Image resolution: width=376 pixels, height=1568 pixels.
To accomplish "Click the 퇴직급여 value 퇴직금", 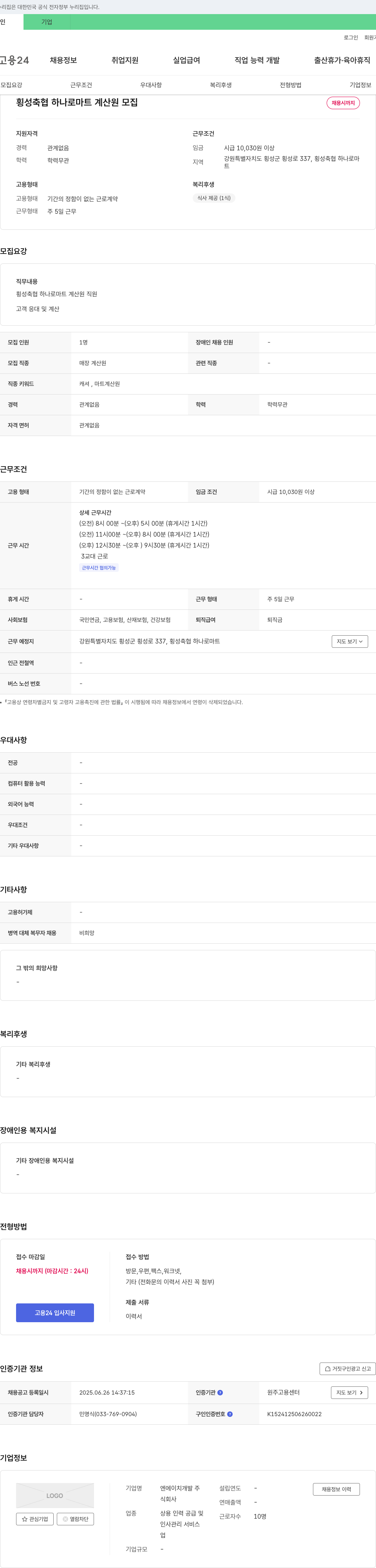I will tap(275, 620).
